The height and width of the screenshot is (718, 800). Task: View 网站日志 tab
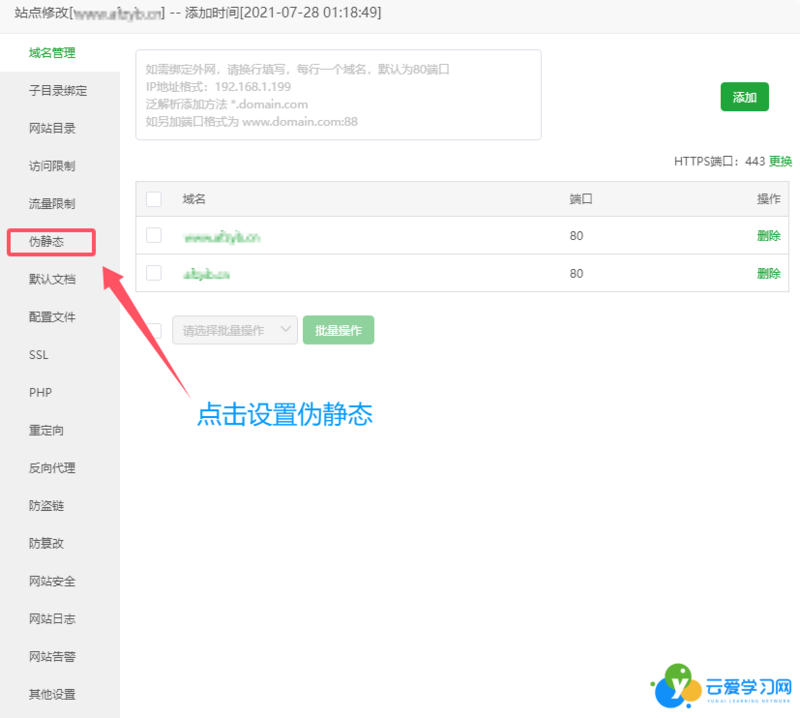point(52,619)
